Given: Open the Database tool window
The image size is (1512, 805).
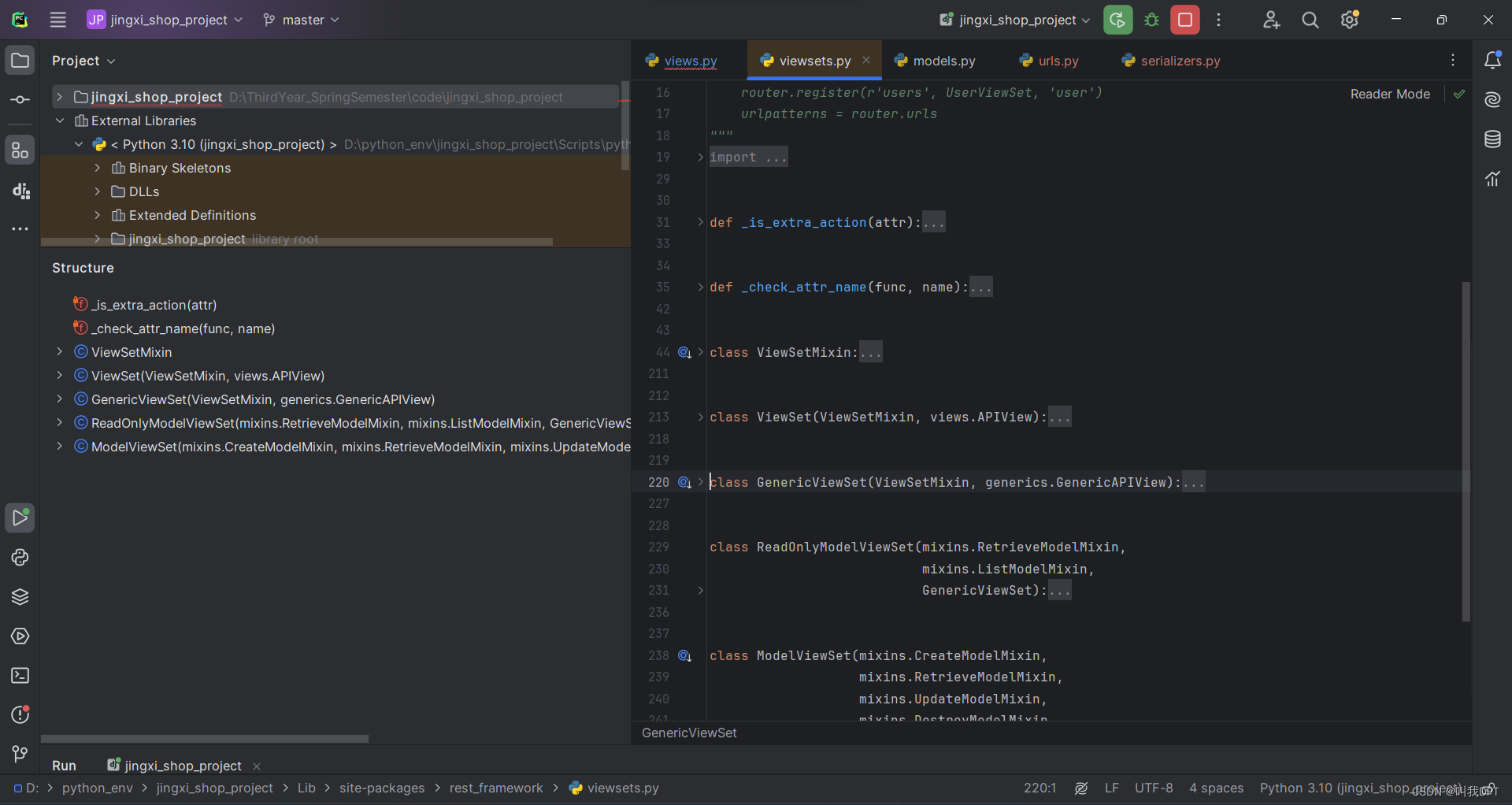Looking at the screenshot, I should pos(1492,139).
